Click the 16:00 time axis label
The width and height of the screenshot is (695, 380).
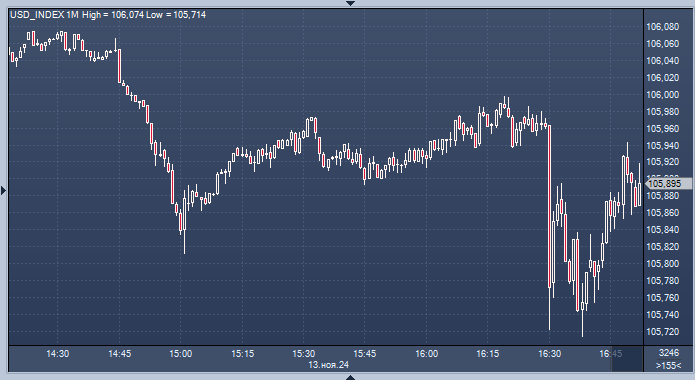tap(426, 354)
